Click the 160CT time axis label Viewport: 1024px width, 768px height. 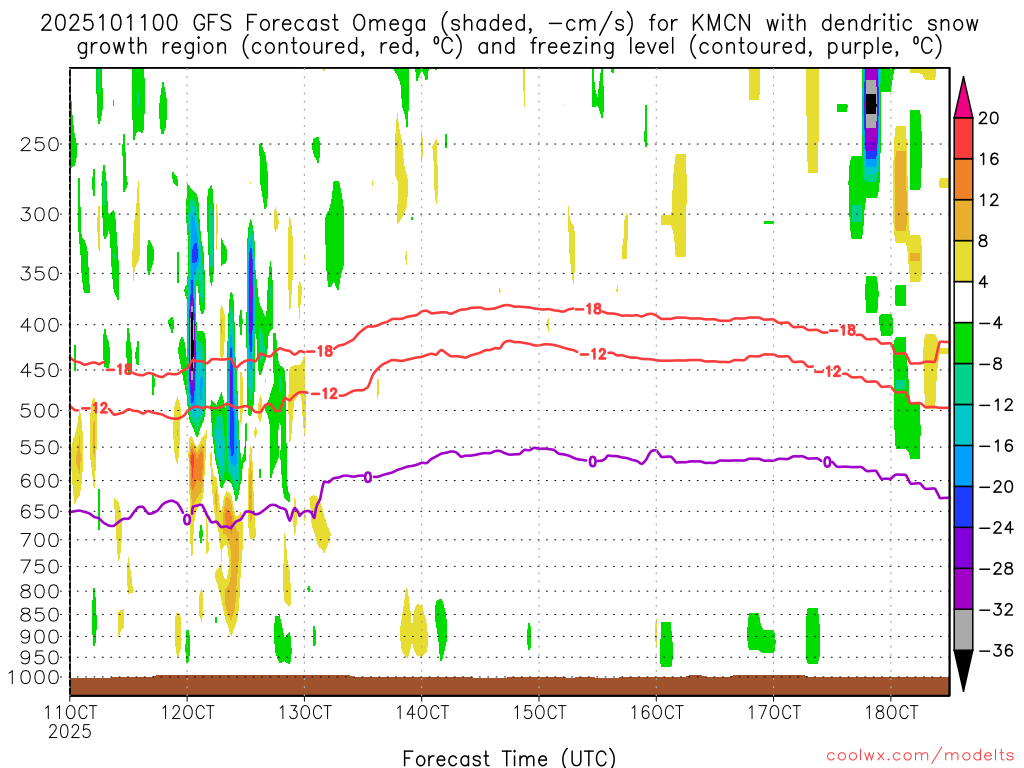(x=656, y=712)
